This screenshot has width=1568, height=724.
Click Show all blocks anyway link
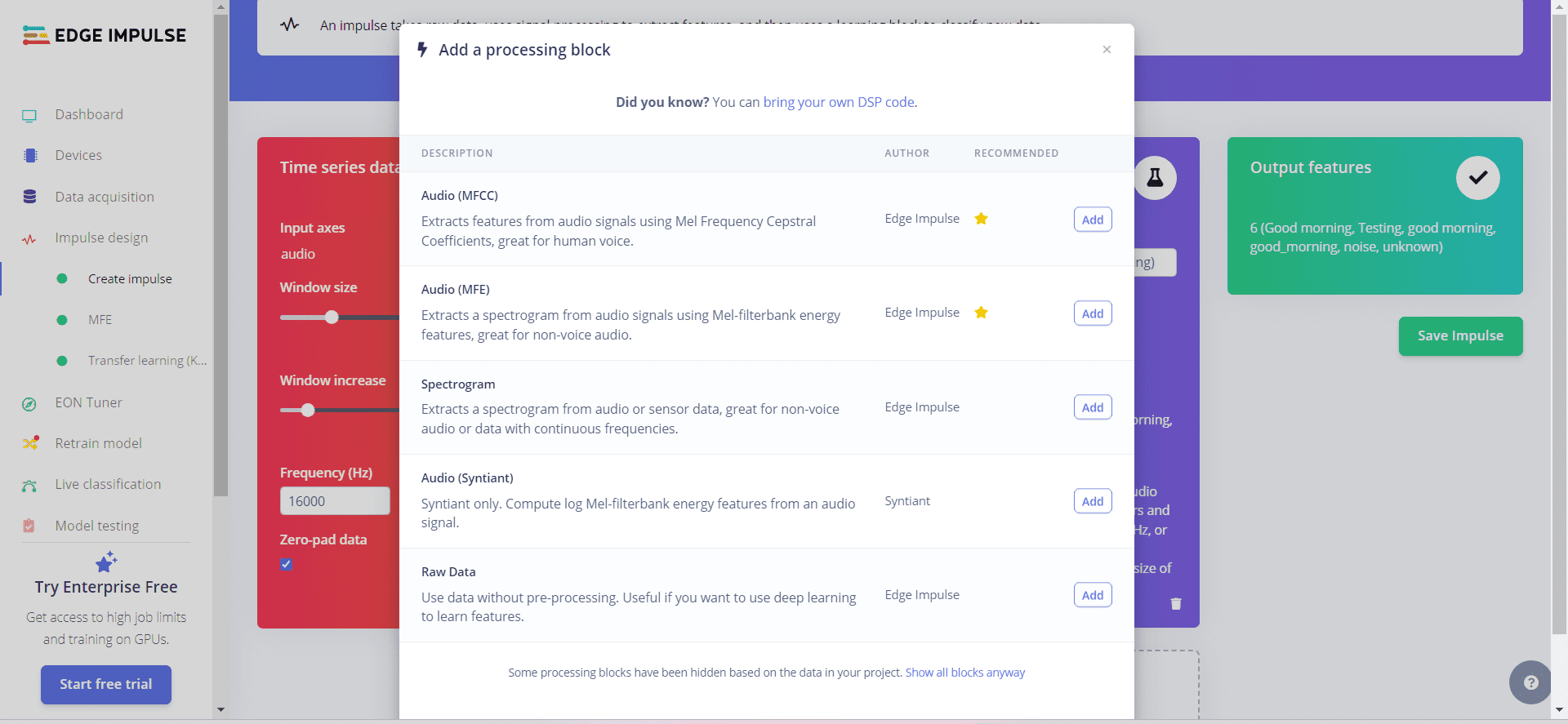click(x=964, y=673)
